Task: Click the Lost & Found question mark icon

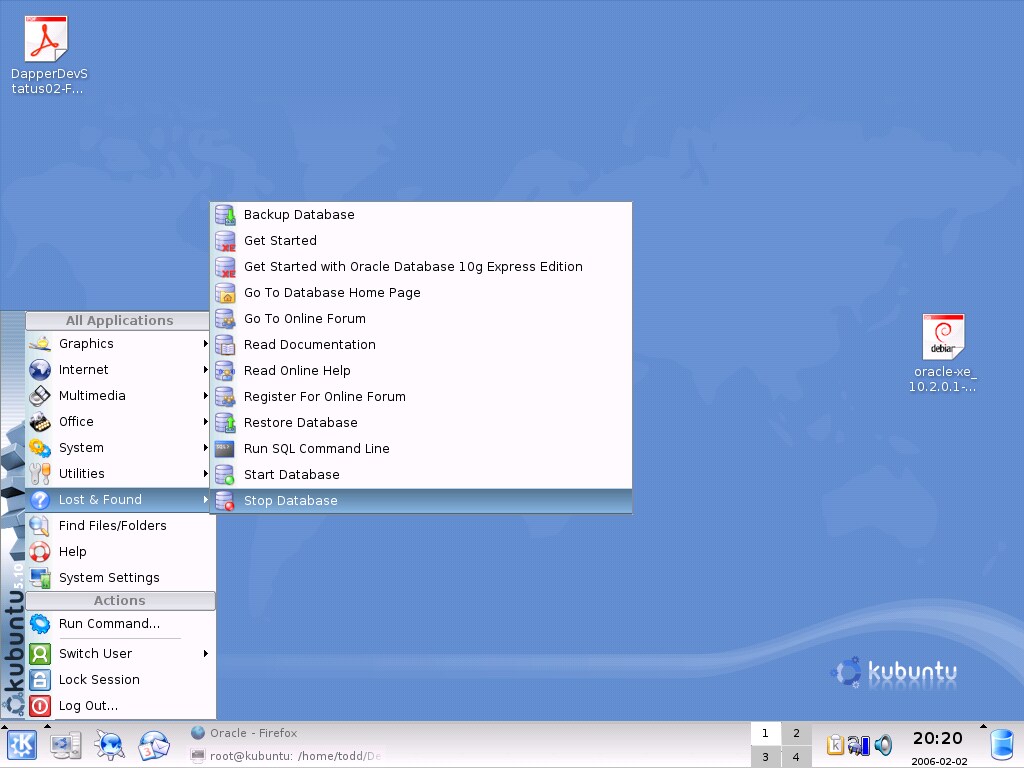Action: pos(40,500)
